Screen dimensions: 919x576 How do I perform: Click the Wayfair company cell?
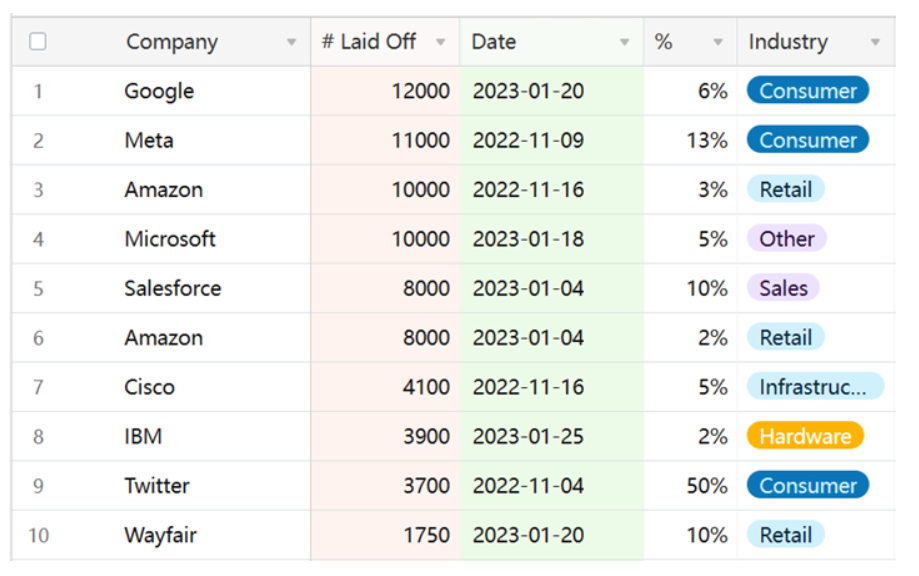(160, 535)
